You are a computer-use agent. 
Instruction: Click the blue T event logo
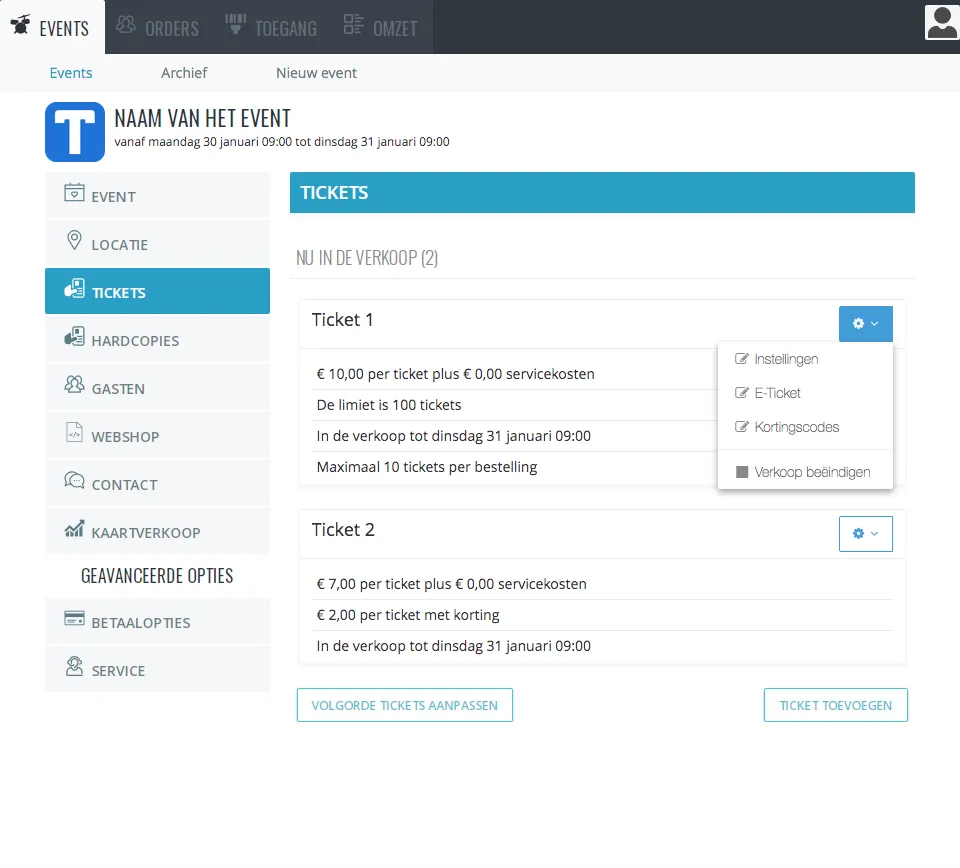[75, 132]
